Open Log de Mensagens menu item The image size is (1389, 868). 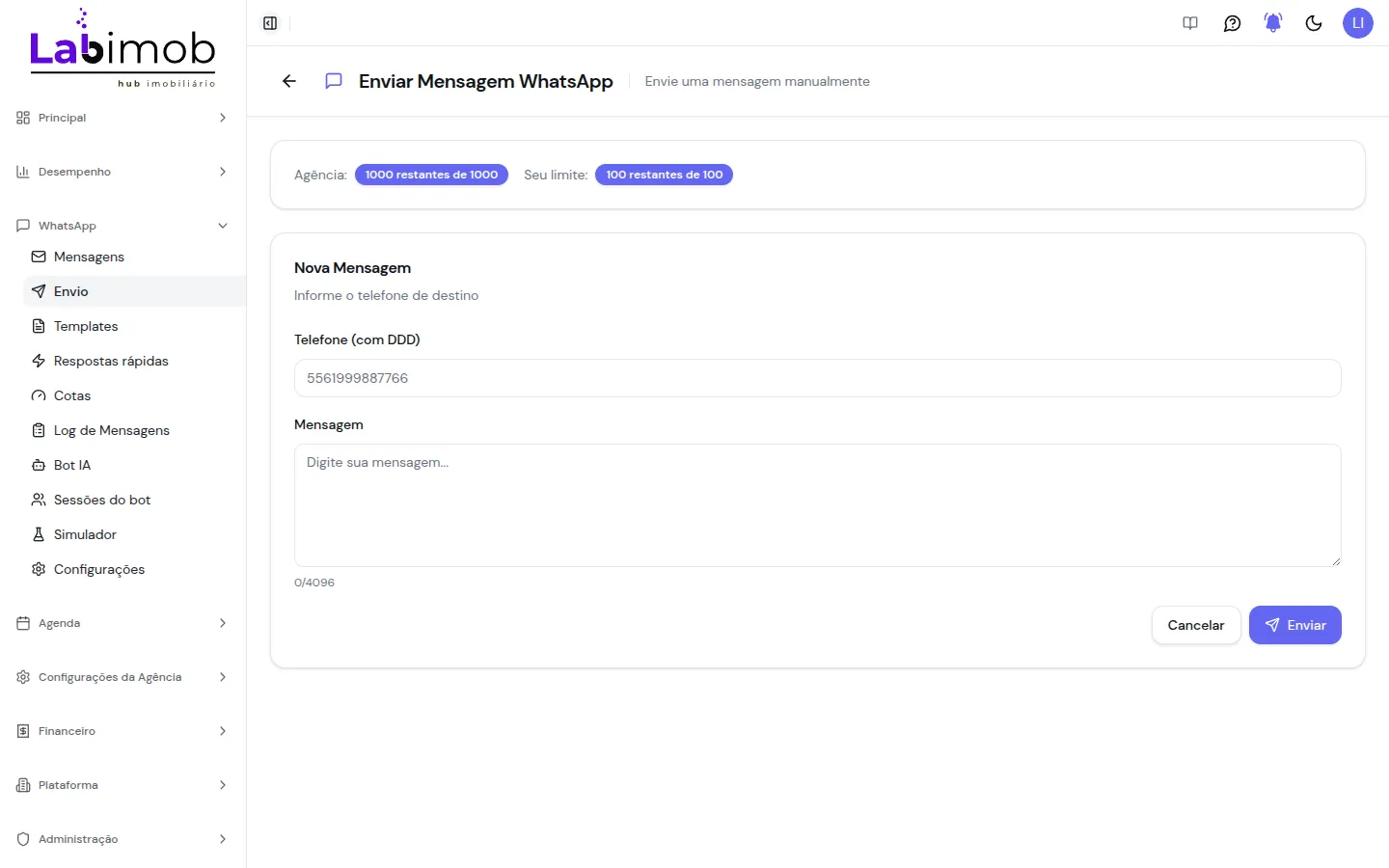pos(134,430)
